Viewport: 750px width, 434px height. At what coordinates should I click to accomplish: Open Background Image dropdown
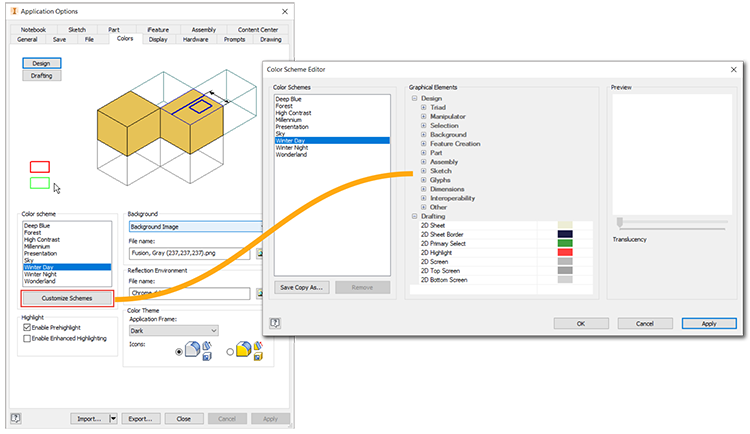coord(196,226)
